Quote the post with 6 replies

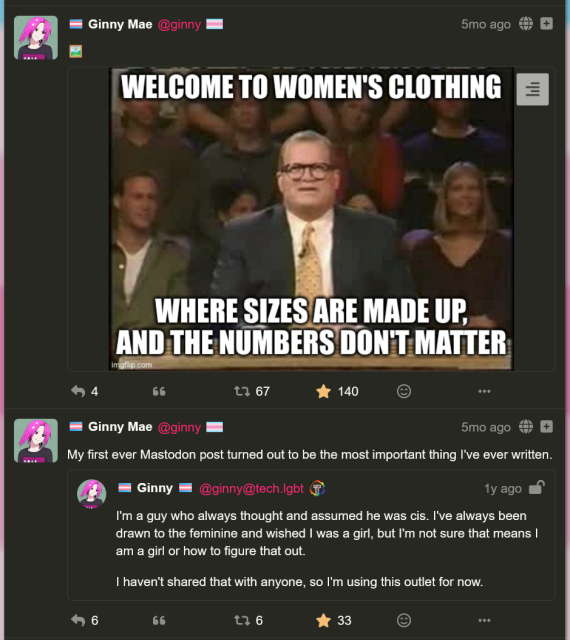coord(159,621)
